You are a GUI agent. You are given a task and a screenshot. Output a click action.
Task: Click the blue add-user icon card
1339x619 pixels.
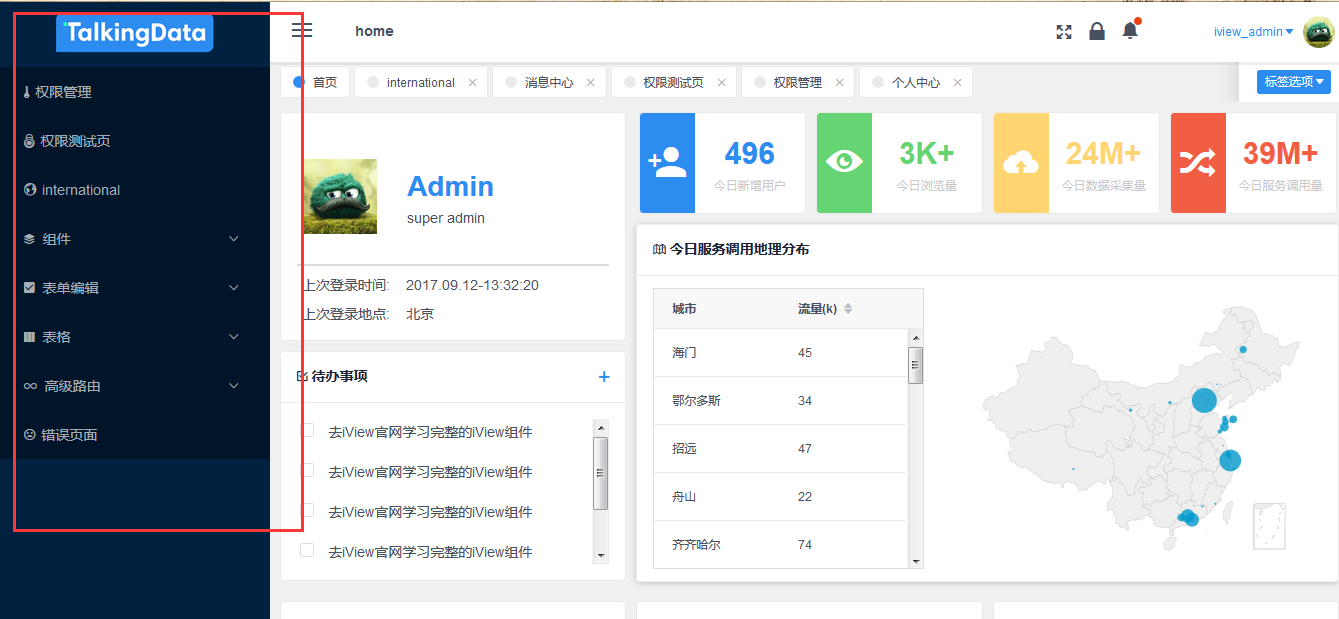(x=667, y=163)
